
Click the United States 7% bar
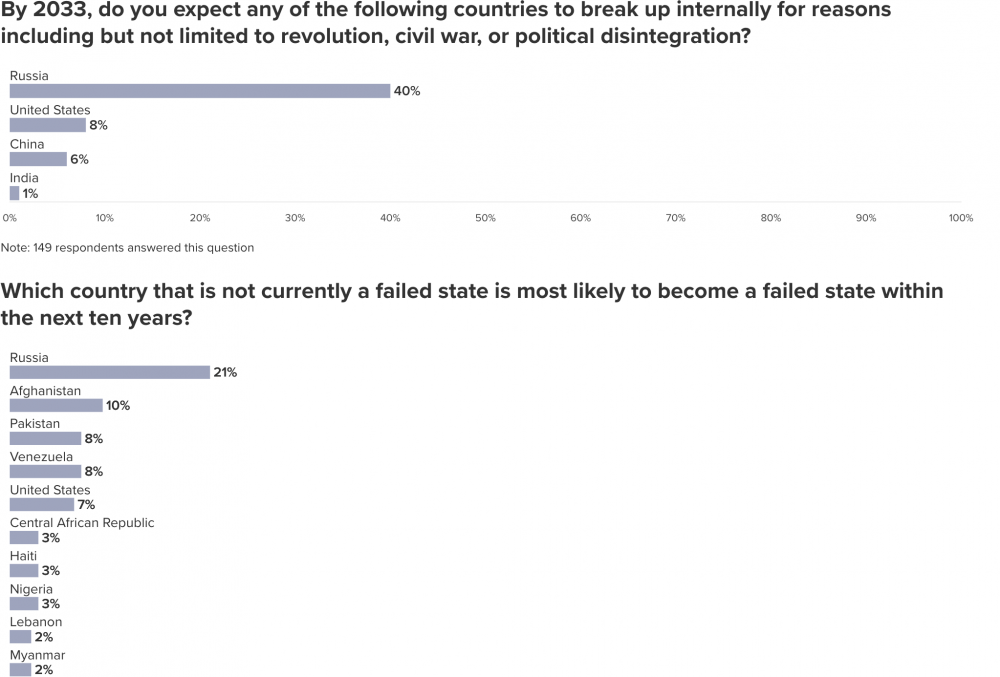coord(42,504)
